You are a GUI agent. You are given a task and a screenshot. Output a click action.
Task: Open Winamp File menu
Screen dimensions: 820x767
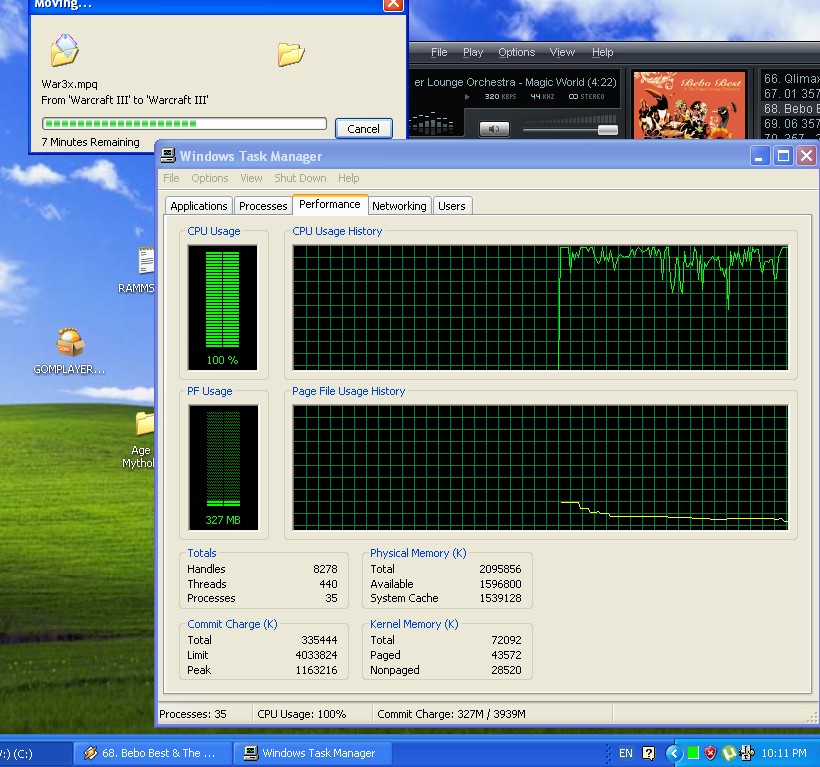[439, 52]
